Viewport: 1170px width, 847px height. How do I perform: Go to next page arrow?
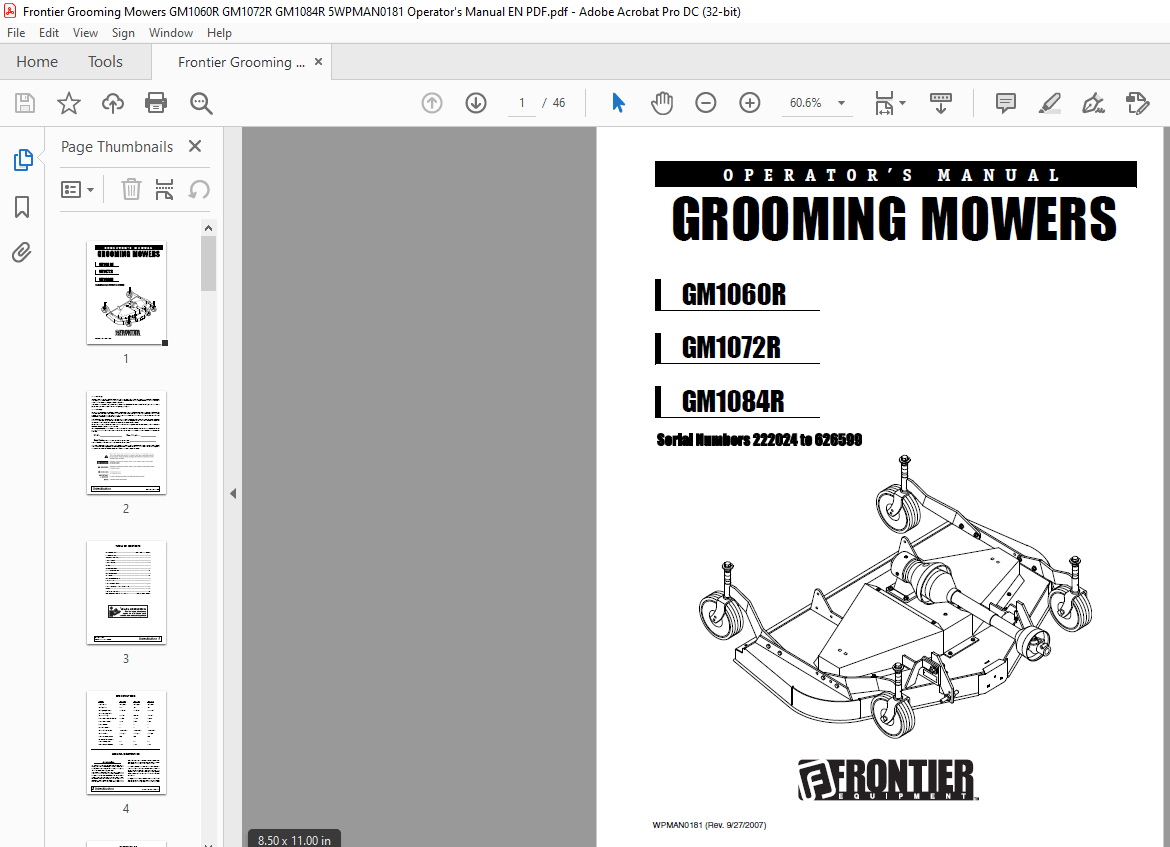coord(476,103)
